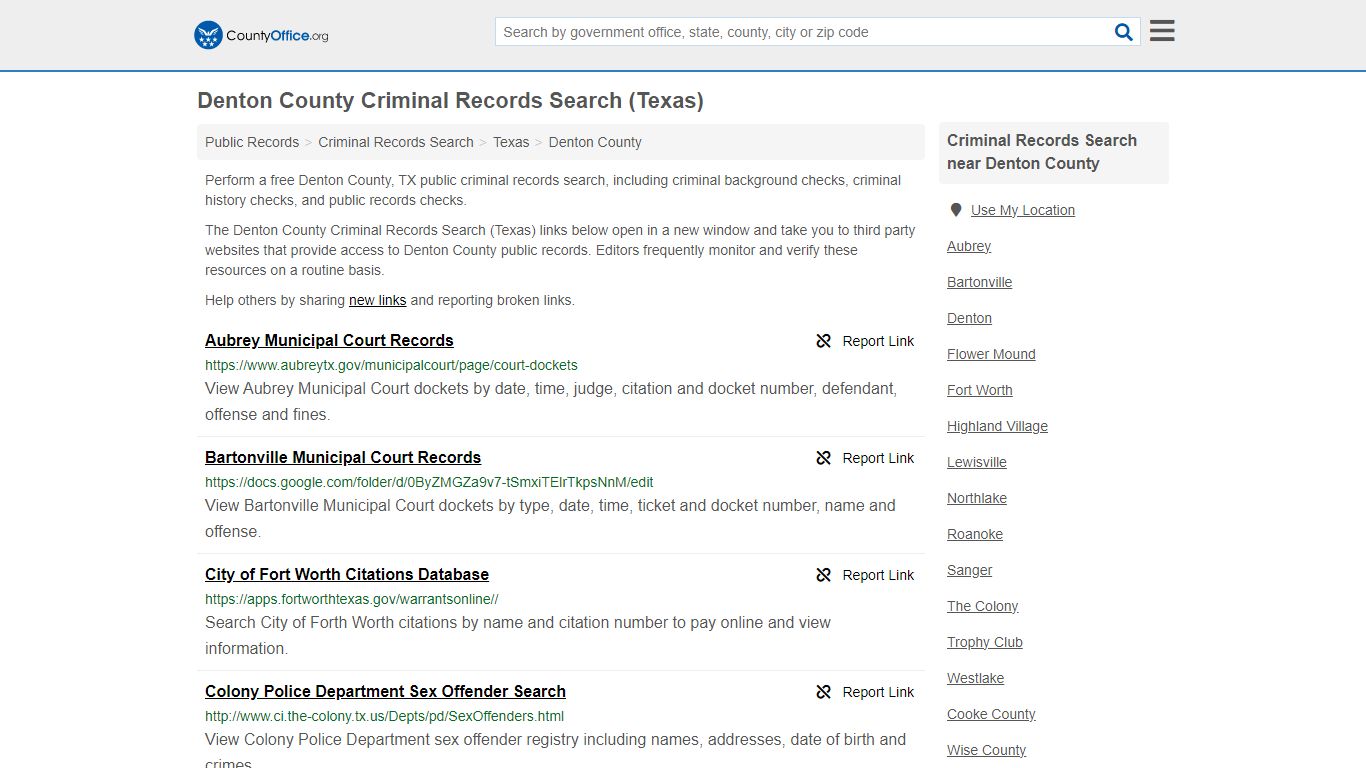
Task: Open Criminal Records Search breadcrumb
Action: tap(396, 142)
